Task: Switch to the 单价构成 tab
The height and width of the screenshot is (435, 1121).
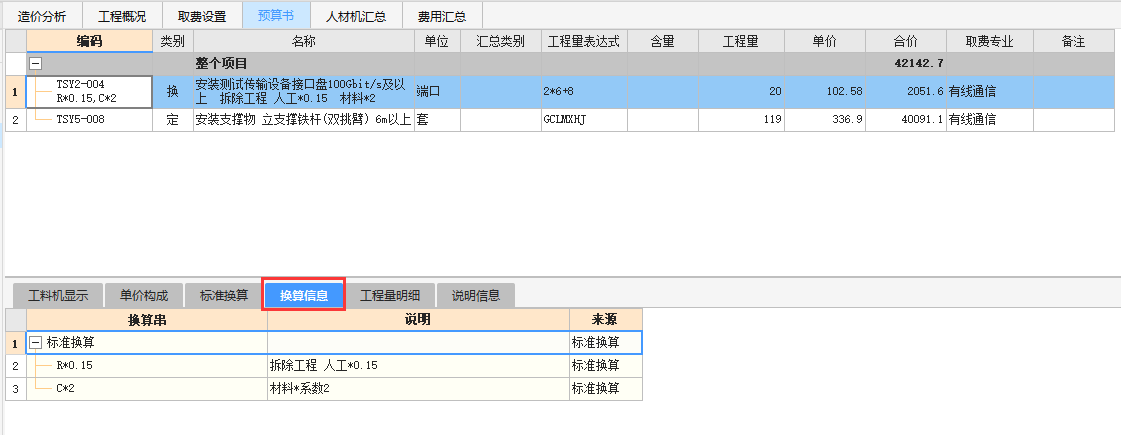Action: tap(144, 295)
